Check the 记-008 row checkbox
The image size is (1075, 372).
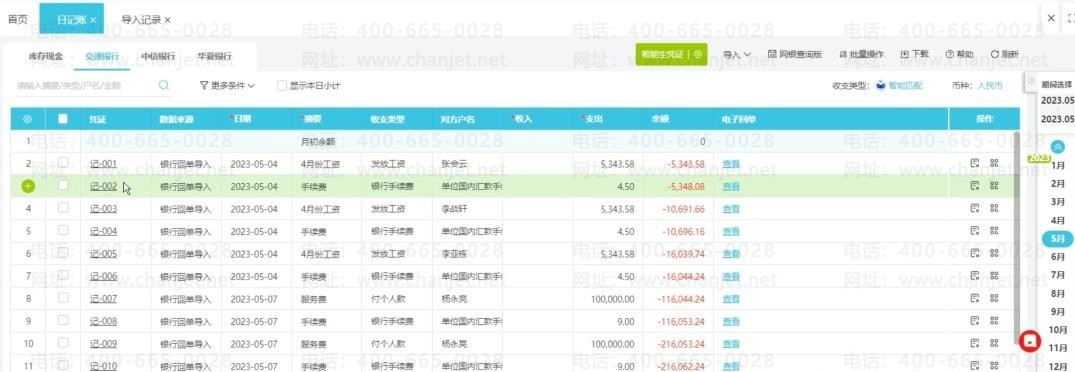pyautogui.click(x=63, y=321)
